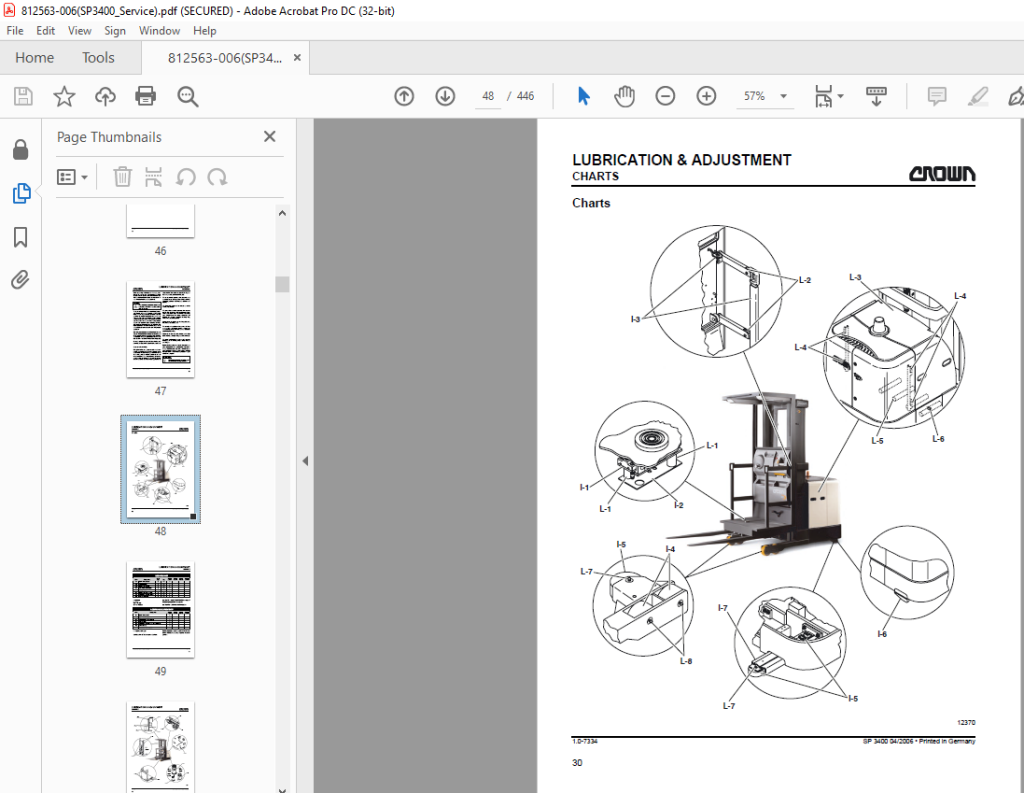The height and width of the screenshot is (793, 1024).
Task: Go to the previous page arrow
Action: 404,97
